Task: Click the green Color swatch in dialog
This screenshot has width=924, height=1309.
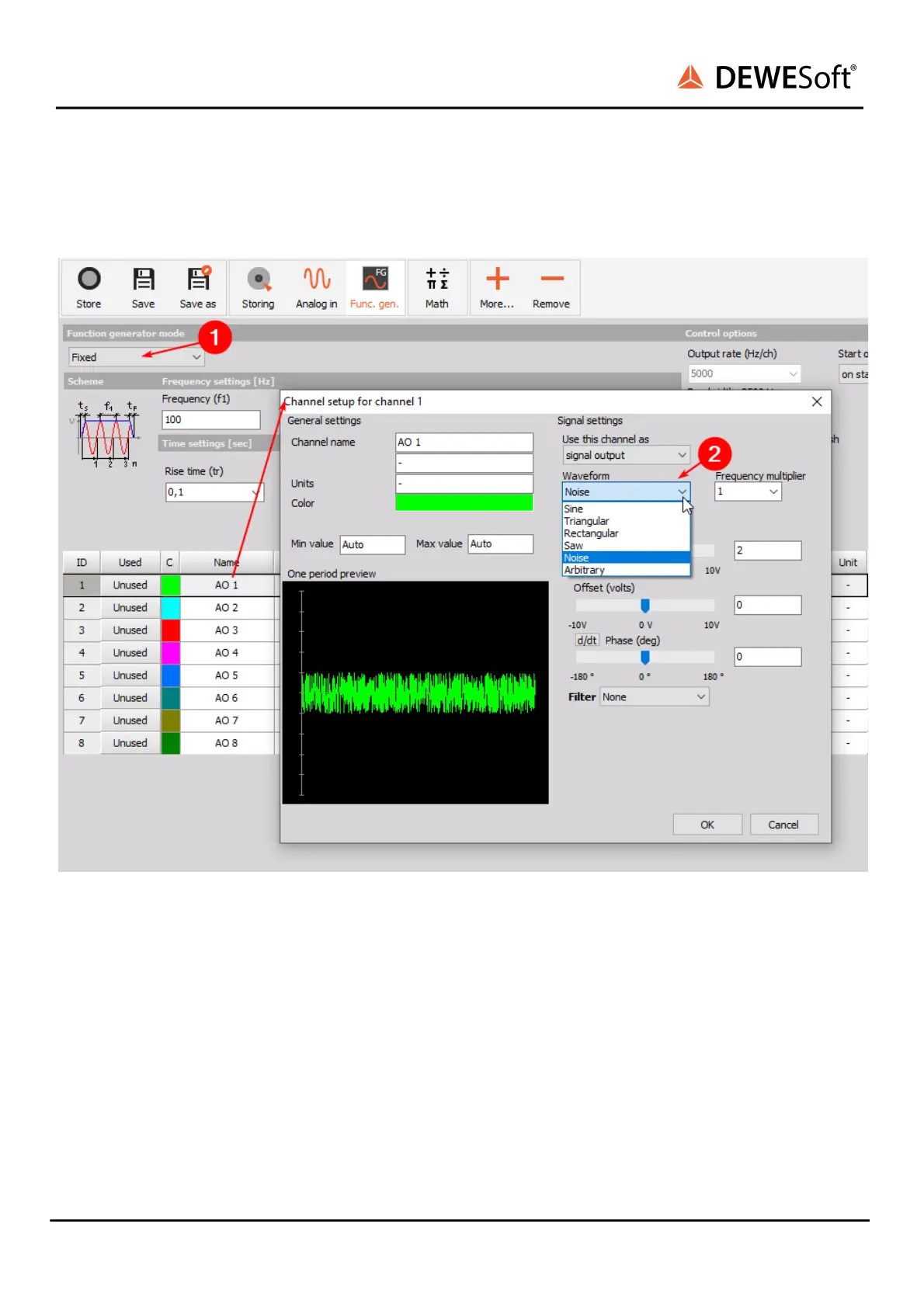Action: tap(464, 502)
